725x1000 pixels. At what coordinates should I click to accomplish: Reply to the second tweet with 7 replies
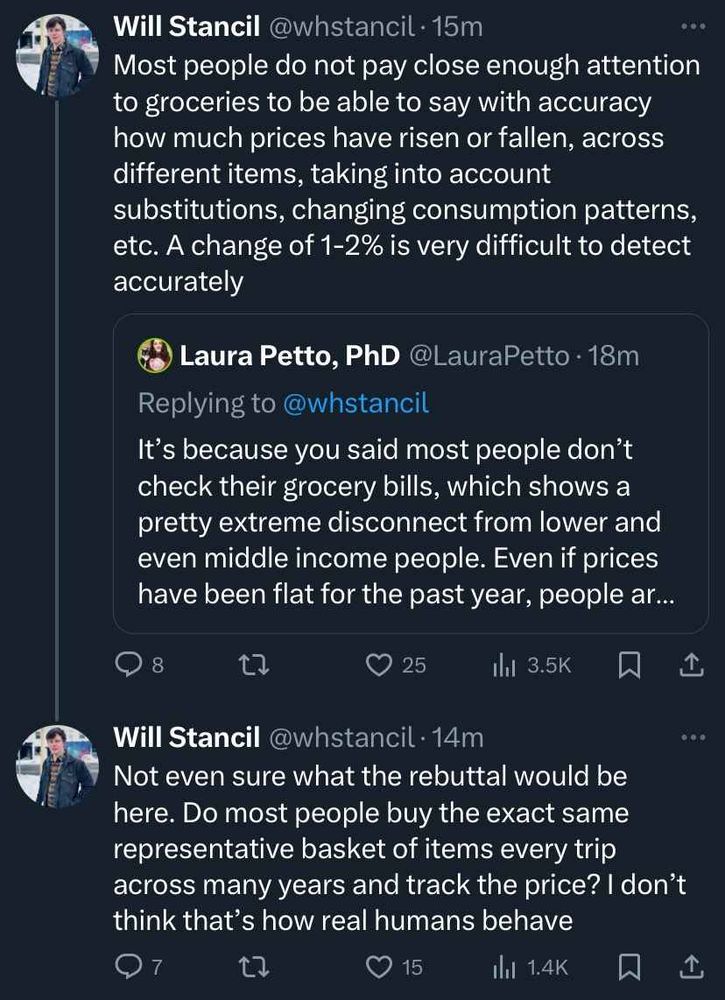[138, 967]
